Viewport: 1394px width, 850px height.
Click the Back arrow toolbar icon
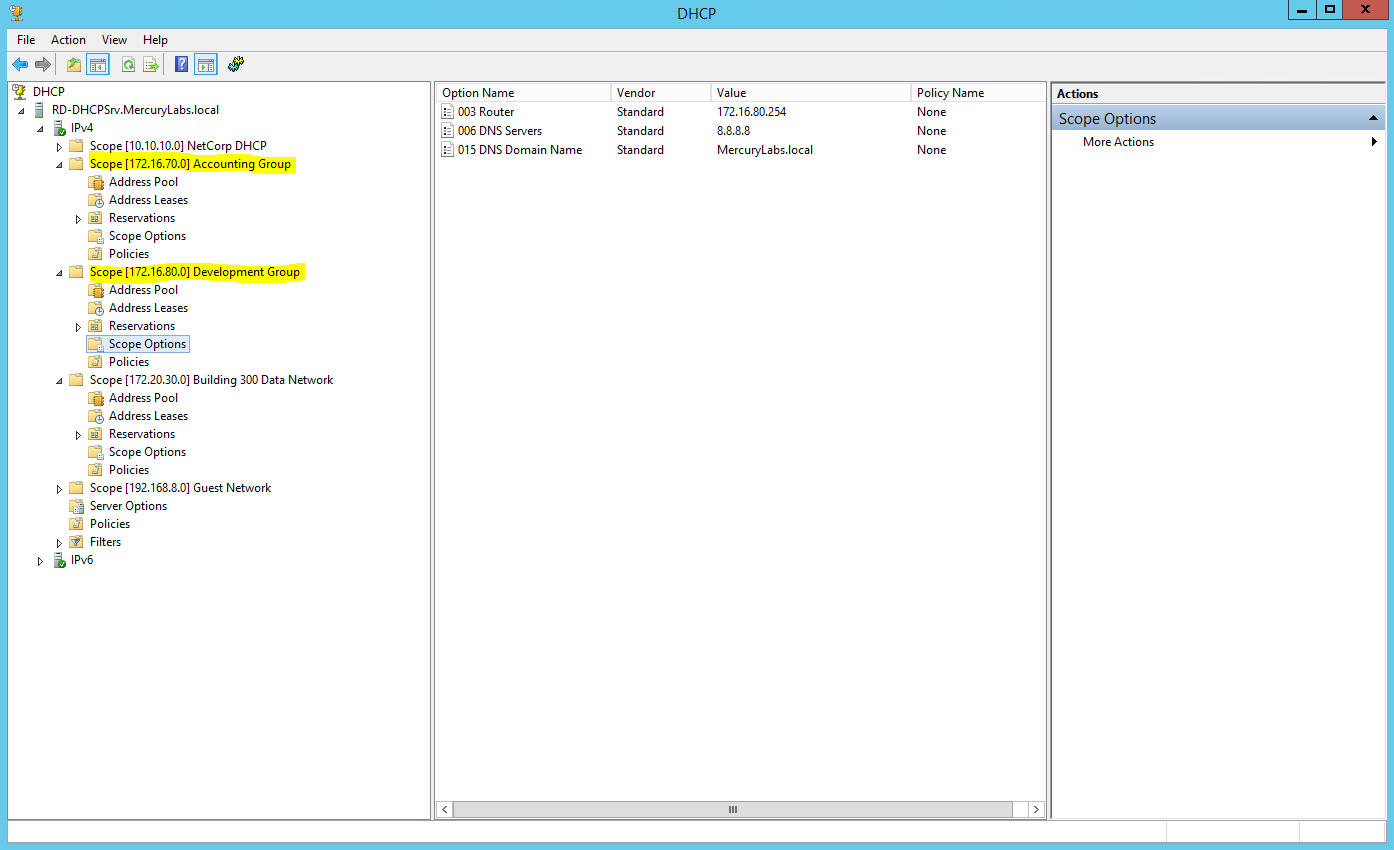[x=20, y=65]
